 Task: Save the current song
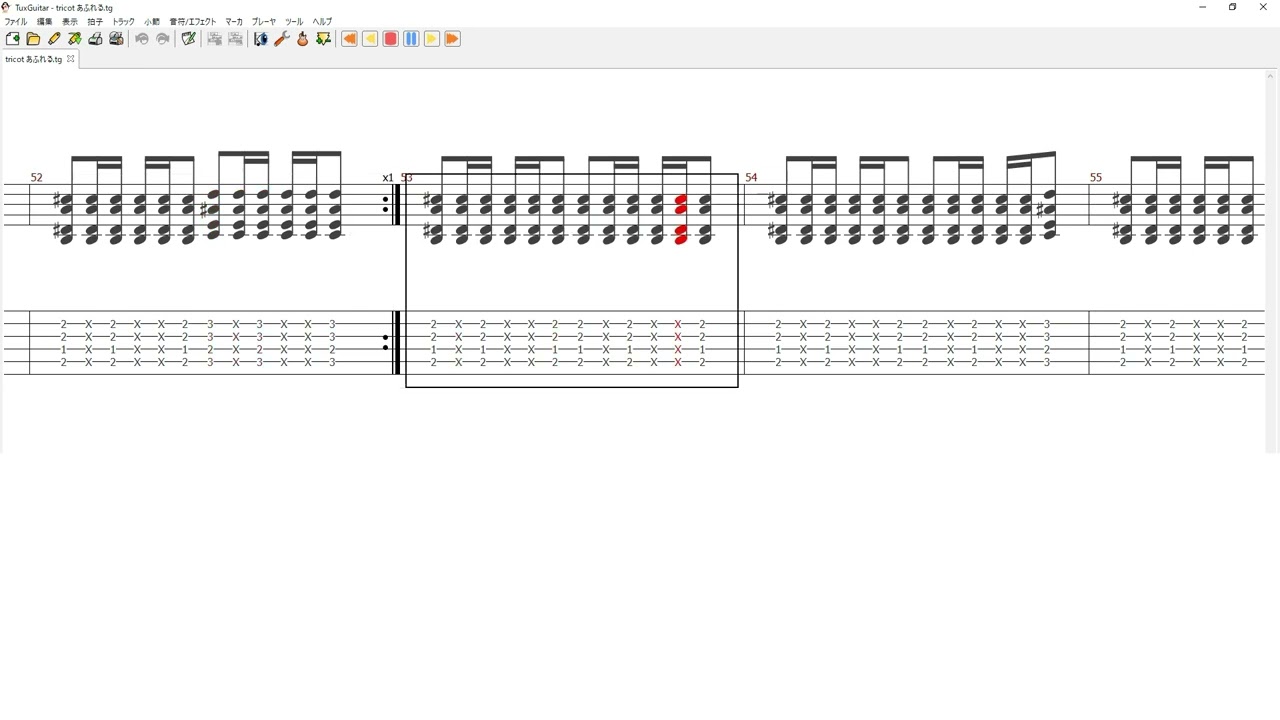pyautogui.click(x=54, y=39)
